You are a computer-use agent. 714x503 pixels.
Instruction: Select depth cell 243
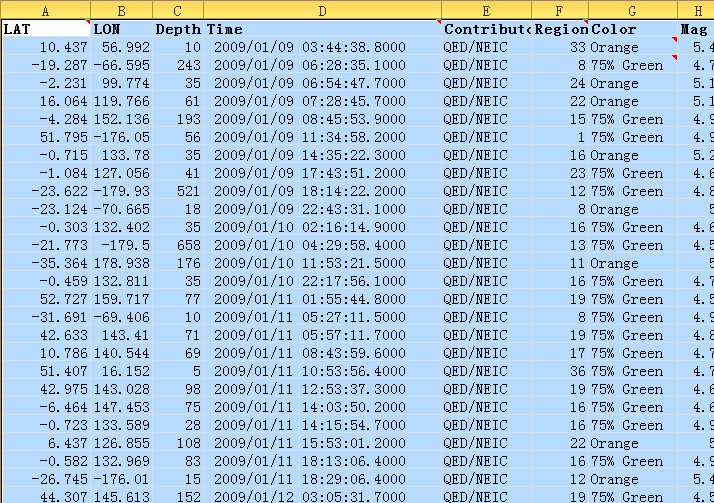178,65
